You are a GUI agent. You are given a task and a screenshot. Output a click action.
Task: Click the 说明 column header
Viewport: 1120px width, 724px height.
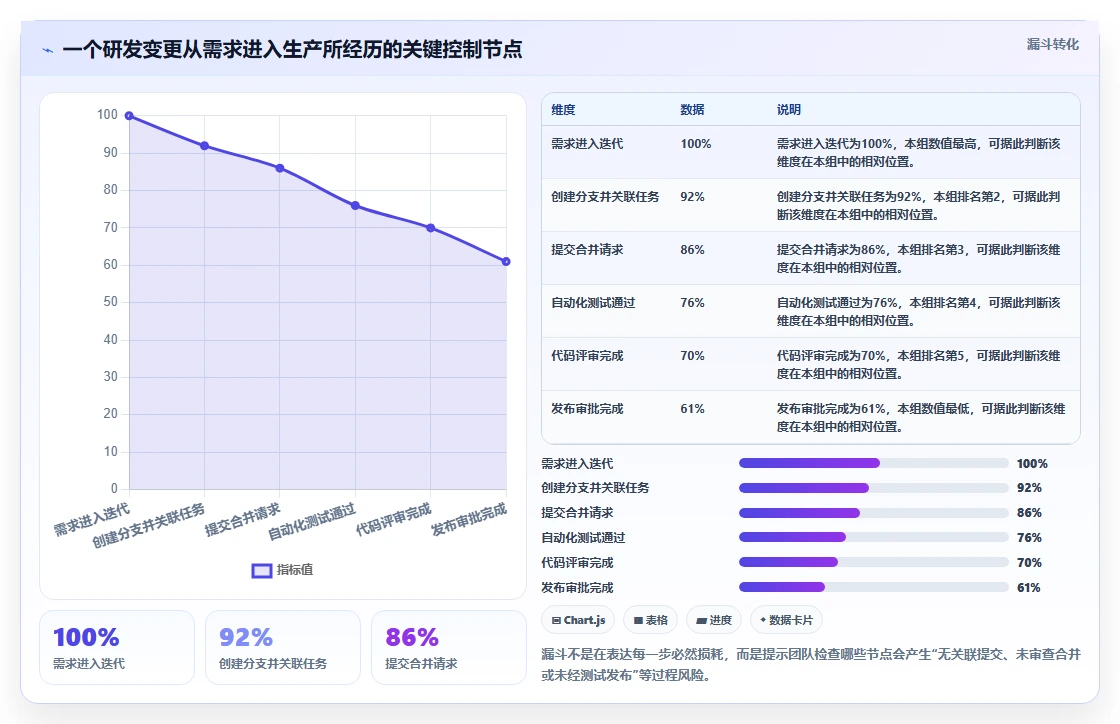789,110
